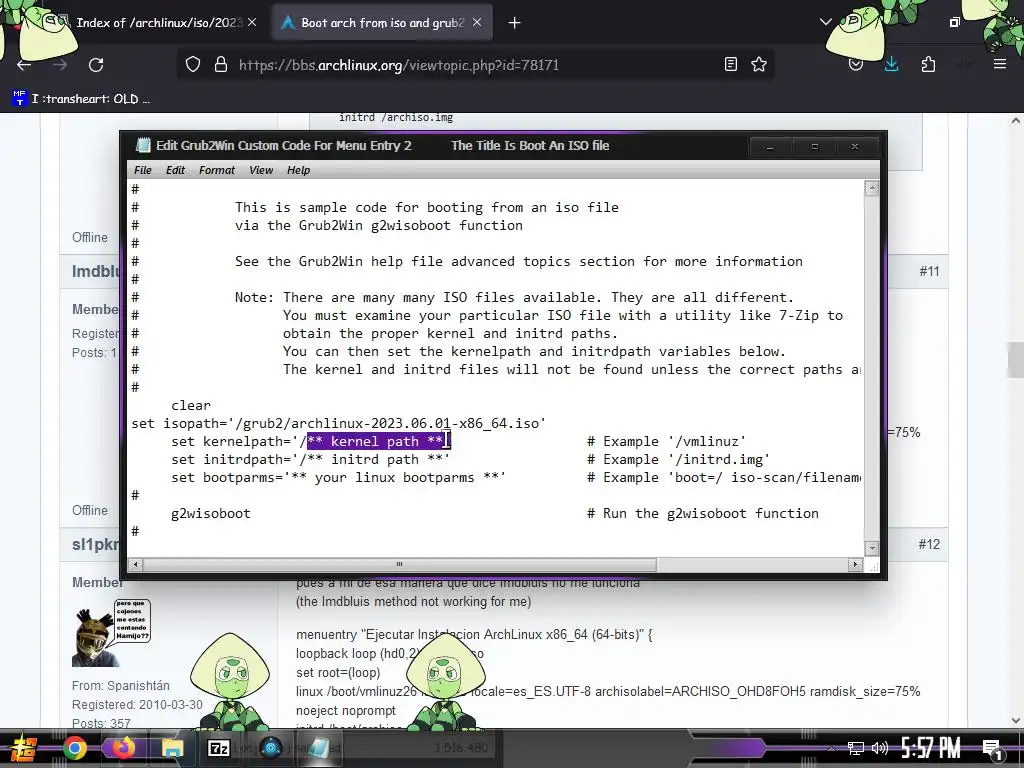Click the editor vertical scrollbar up arrow
Viewport: 1024px width, 768px height.
871,189
